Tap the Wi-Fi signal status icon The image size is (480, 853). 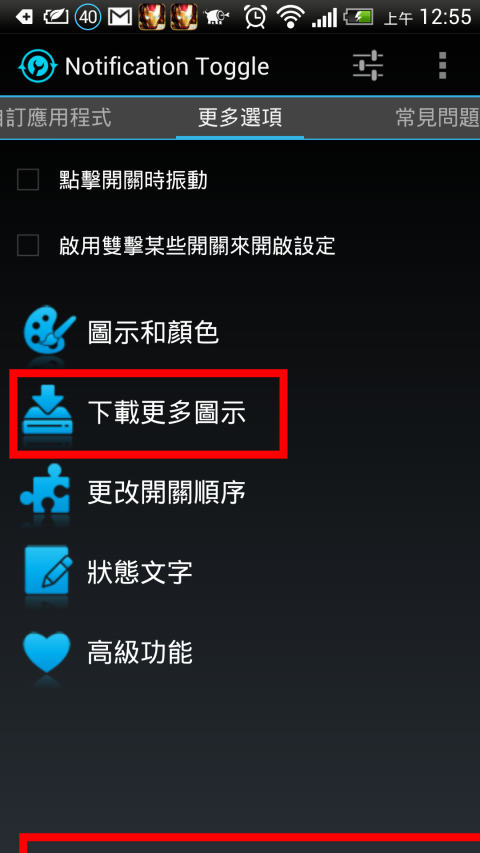pos(290,17)
